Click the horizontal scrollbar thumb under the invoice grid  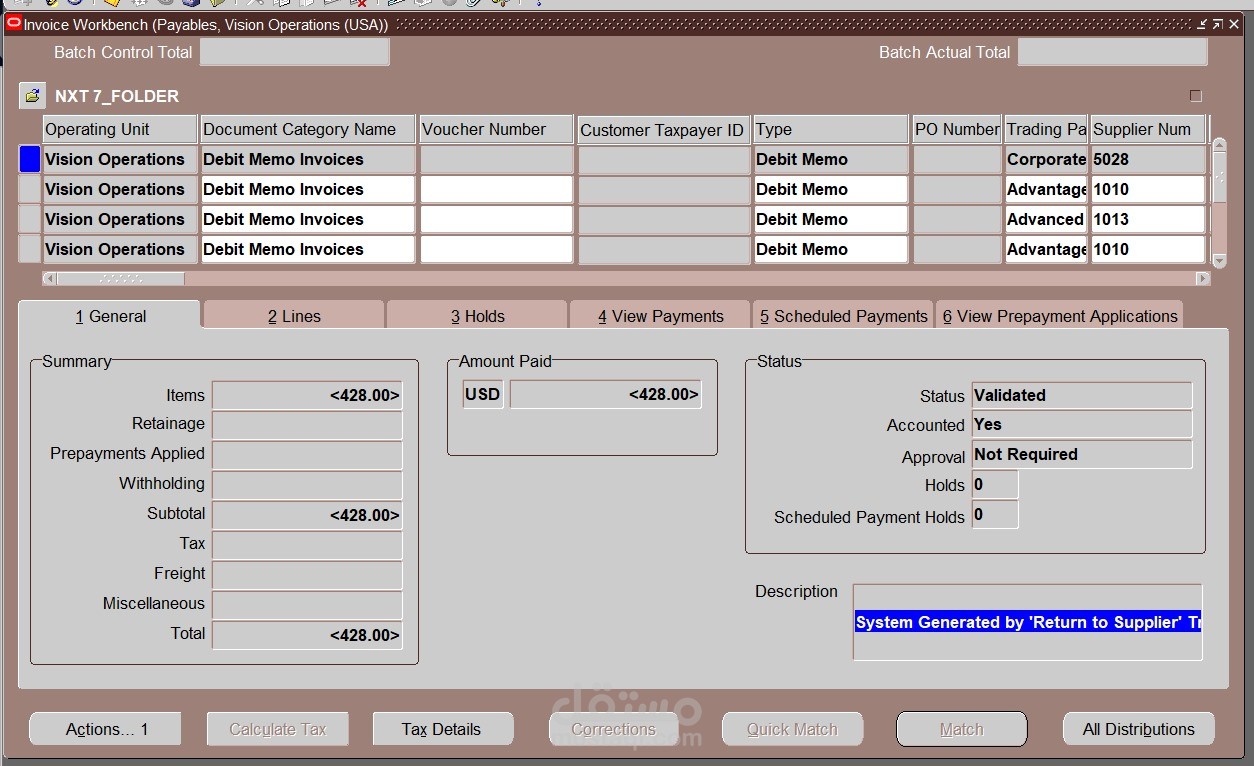click(120, 278)
